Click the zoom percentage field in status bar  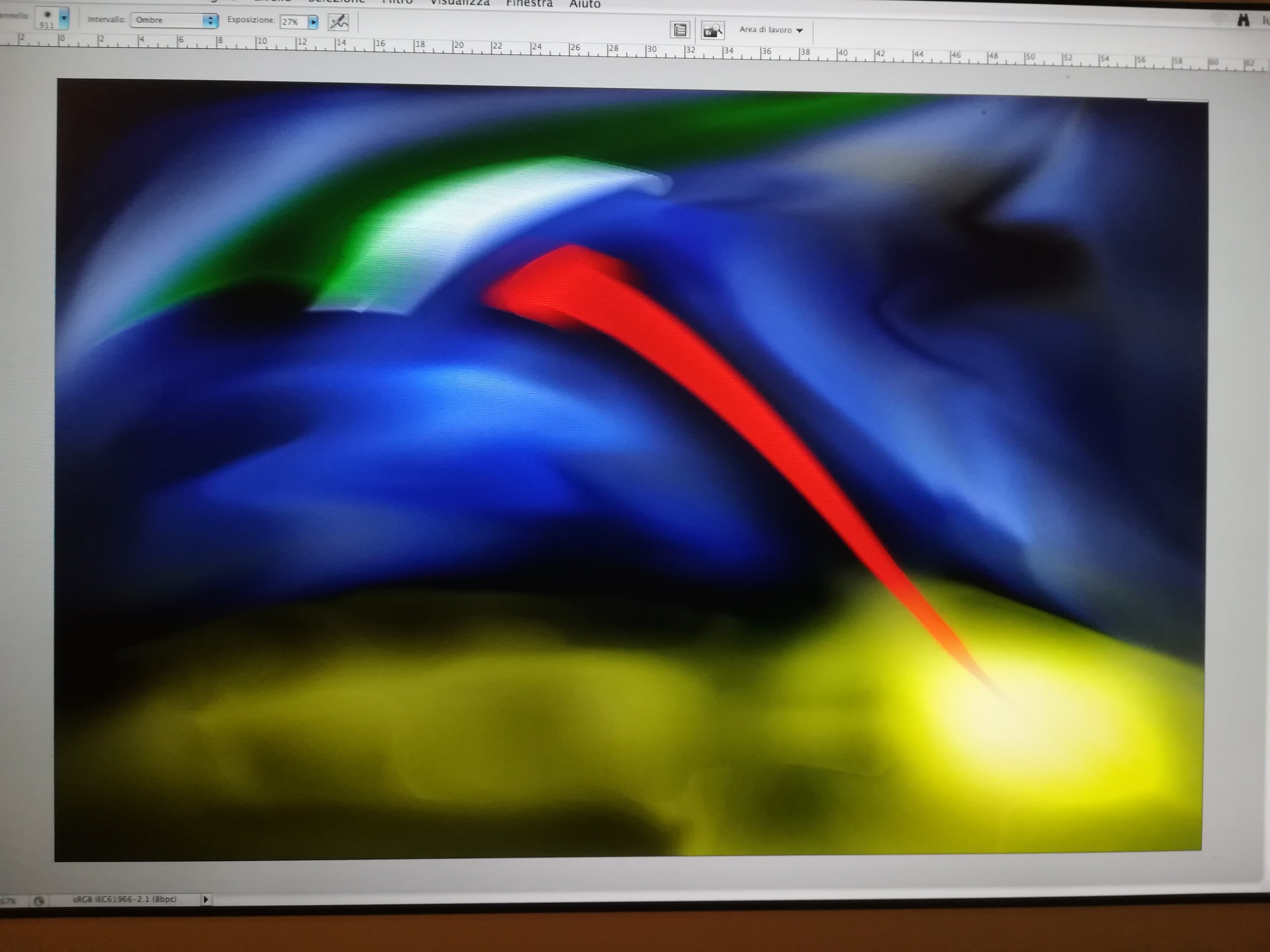[8, 902]
